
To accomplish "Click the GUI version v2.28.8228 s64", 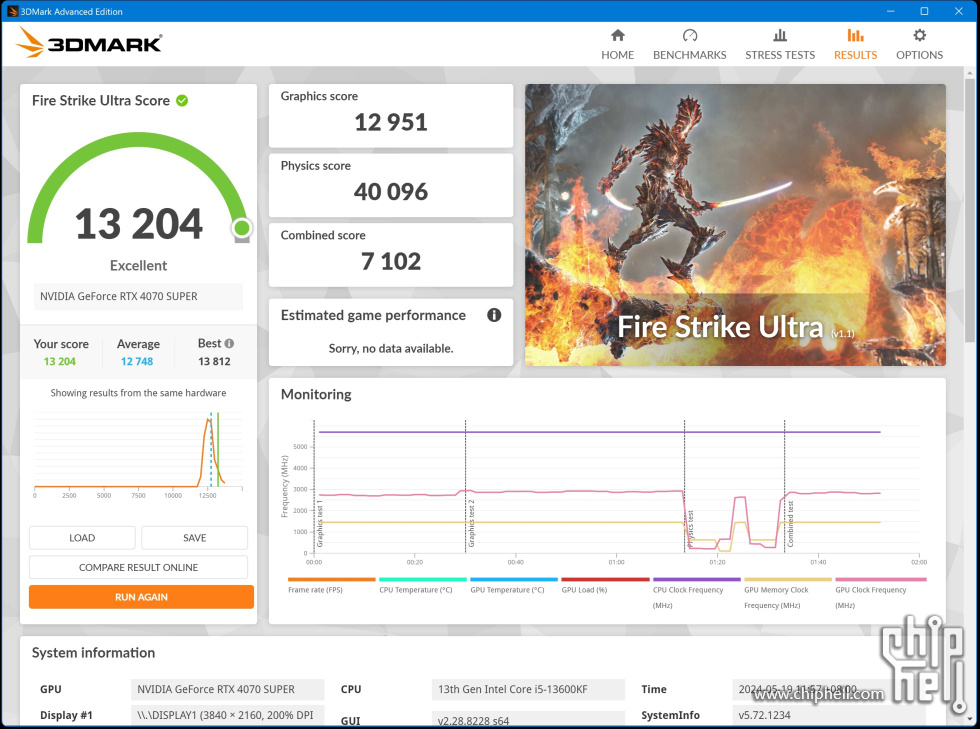I will [x=528, y=720].
